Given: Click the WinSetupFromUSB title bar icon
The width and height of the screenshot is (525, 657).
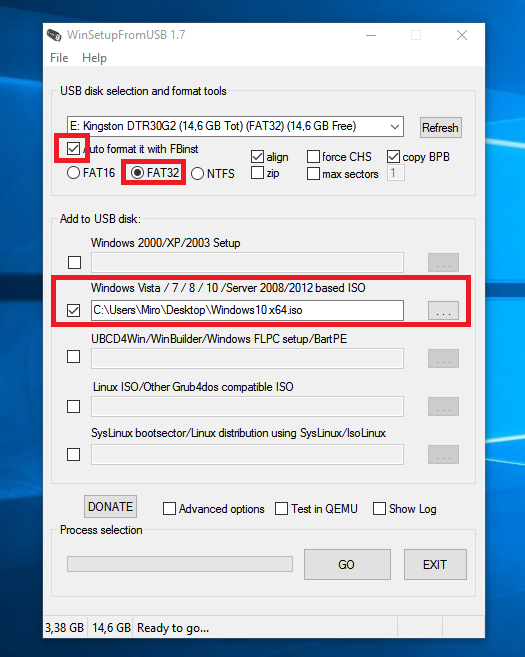Looking at the screenshot, I should pyautogui.click(x=54, y=35).
